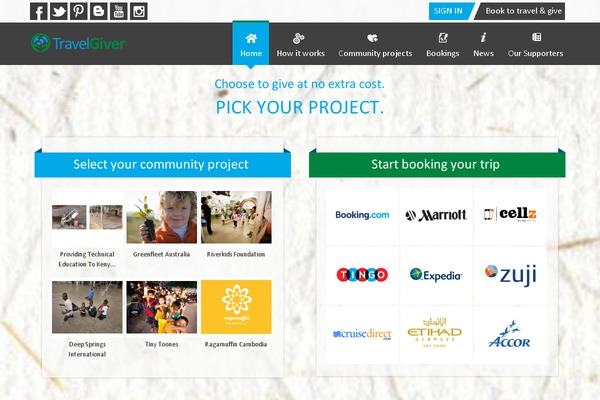This screenshot has height=400, width=600.
Task: Select the Greenfleet Australia project photo
Action: tap(161, 217)
